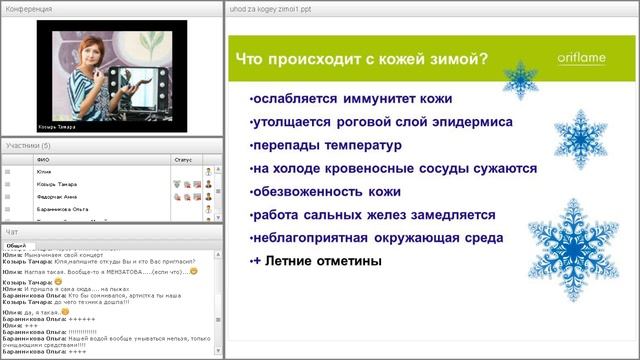Image resolution: width=640 pixels, height=360 pixels.
Task: Click the video caption "Козырь Тамара"
Action: [57, 127]
